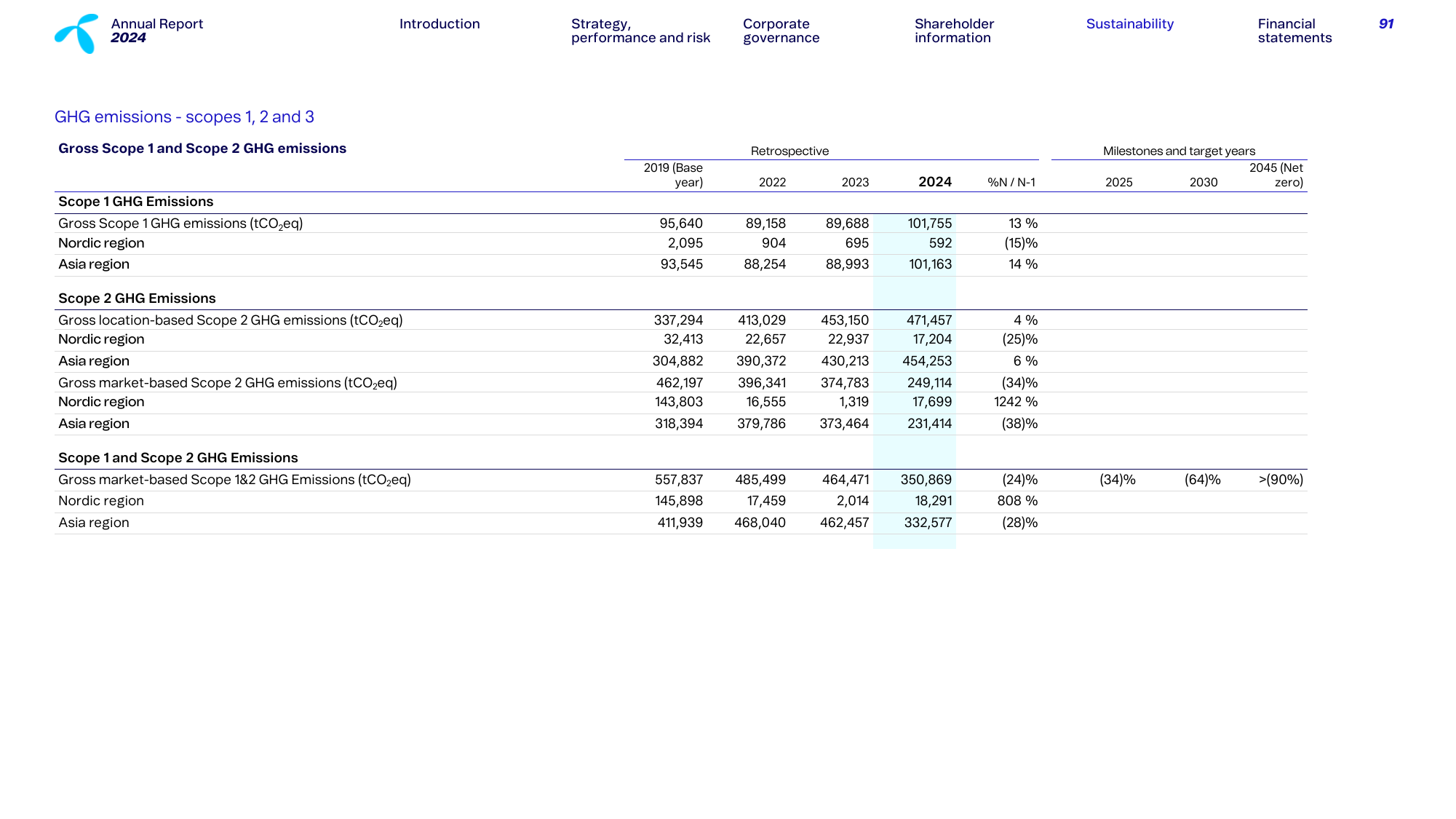The width and height of the screenshot is (1456, 819).
Task: Click 2030 milestone column header
Action: point(1204,183)
